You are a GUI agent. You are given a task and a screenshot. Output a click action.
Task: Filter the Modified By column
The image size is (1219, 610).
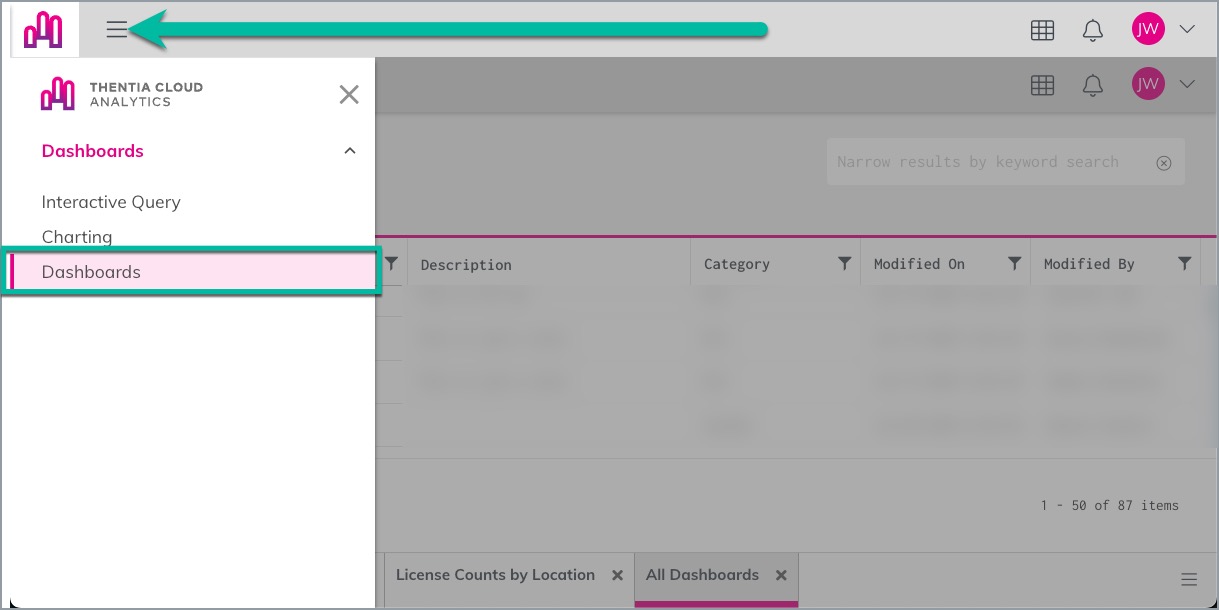click(x=1185, y=264)
